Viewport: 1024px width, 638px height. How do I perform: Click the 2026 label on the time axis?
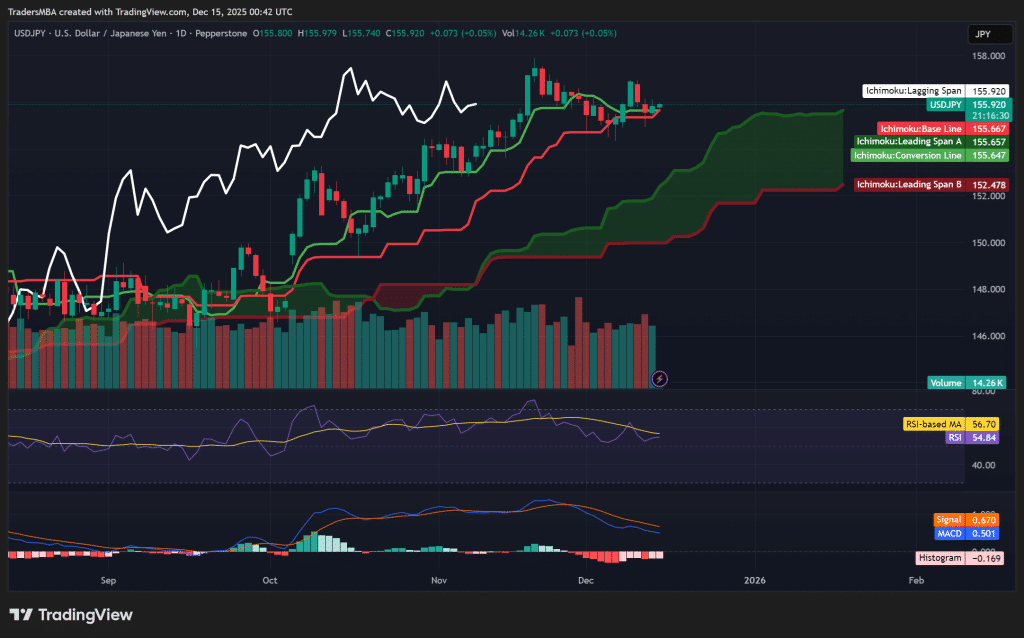point(755,580)
